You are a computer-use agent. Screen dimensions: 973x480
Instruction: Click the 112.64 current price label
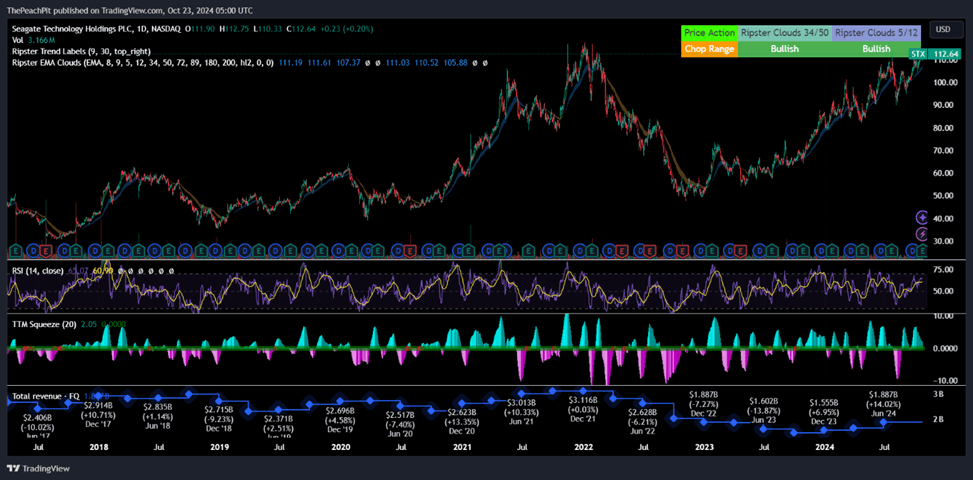point(945,53)
